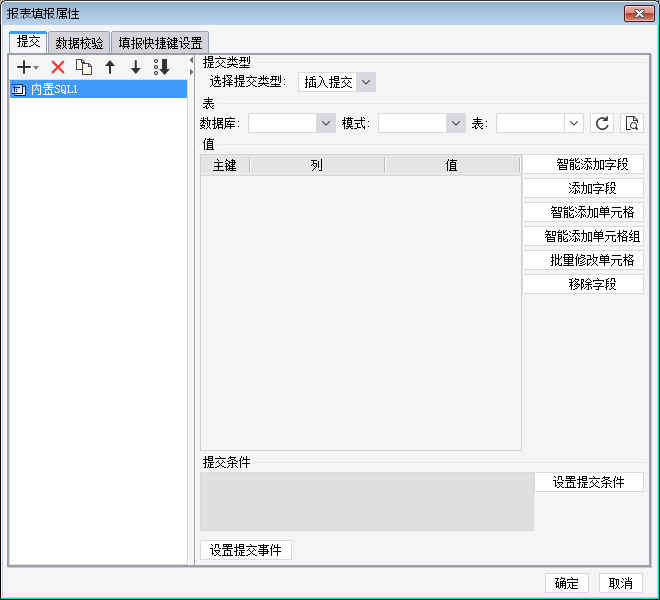Delete selected item with red X icon

pos(58,67)
